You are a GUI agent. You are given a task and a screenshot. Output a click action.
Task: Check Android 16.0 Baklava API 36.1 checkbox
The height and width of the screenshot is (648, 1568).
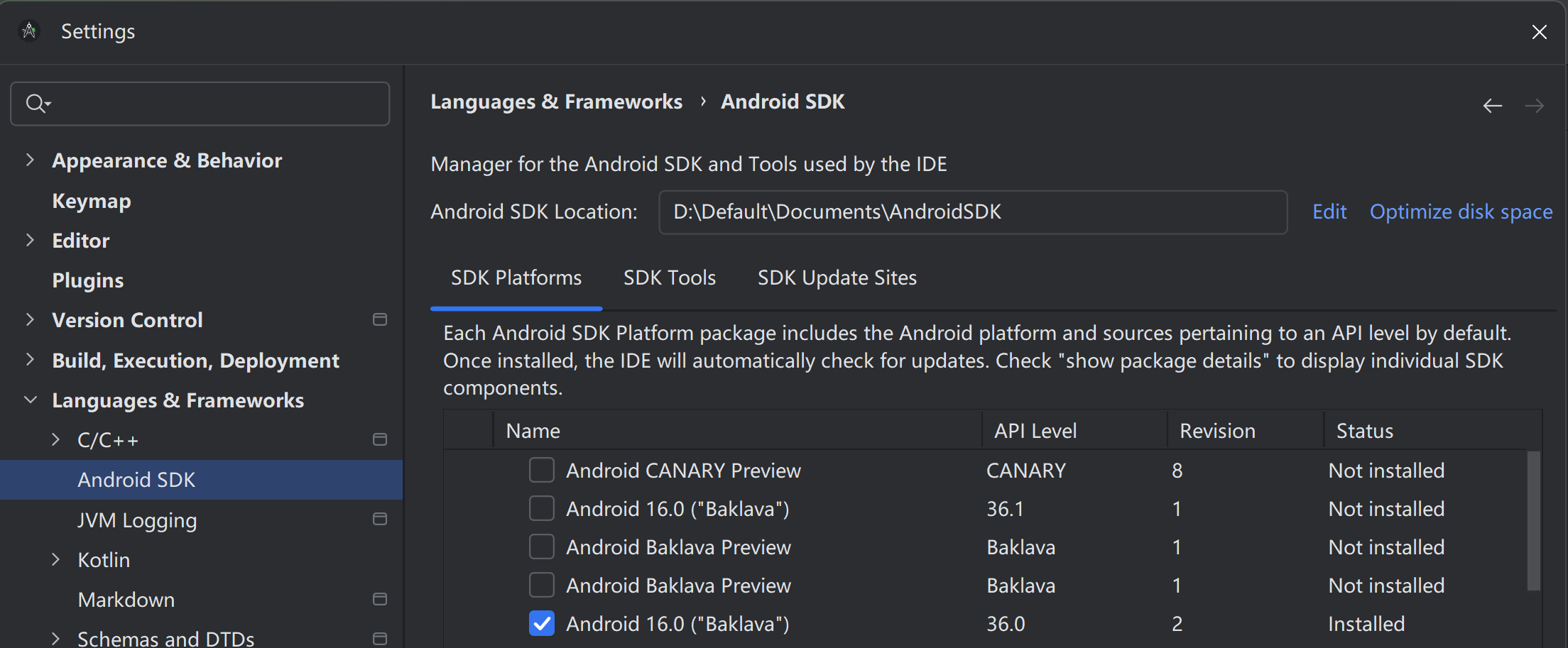click(x=542, y=508)
